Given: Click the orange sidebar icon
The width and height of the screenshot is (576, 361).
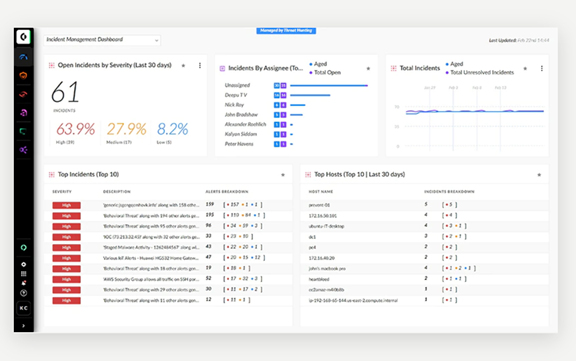Looking at the screenshot, I should [x=24, y=76].
